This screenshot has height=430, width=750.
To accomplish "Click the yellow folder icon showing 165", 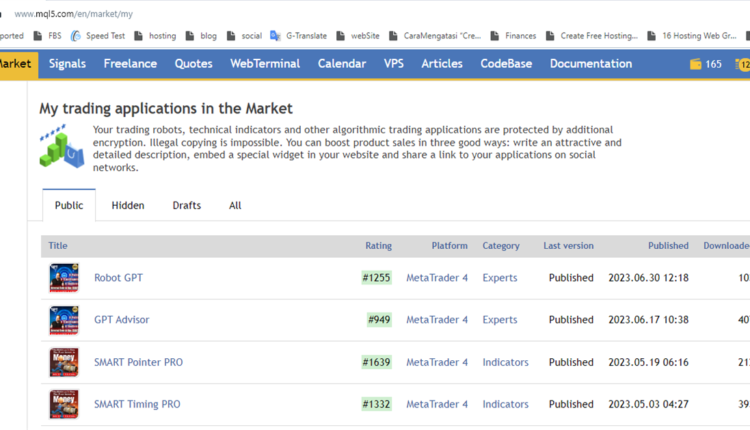I will (x=696, y=64).
